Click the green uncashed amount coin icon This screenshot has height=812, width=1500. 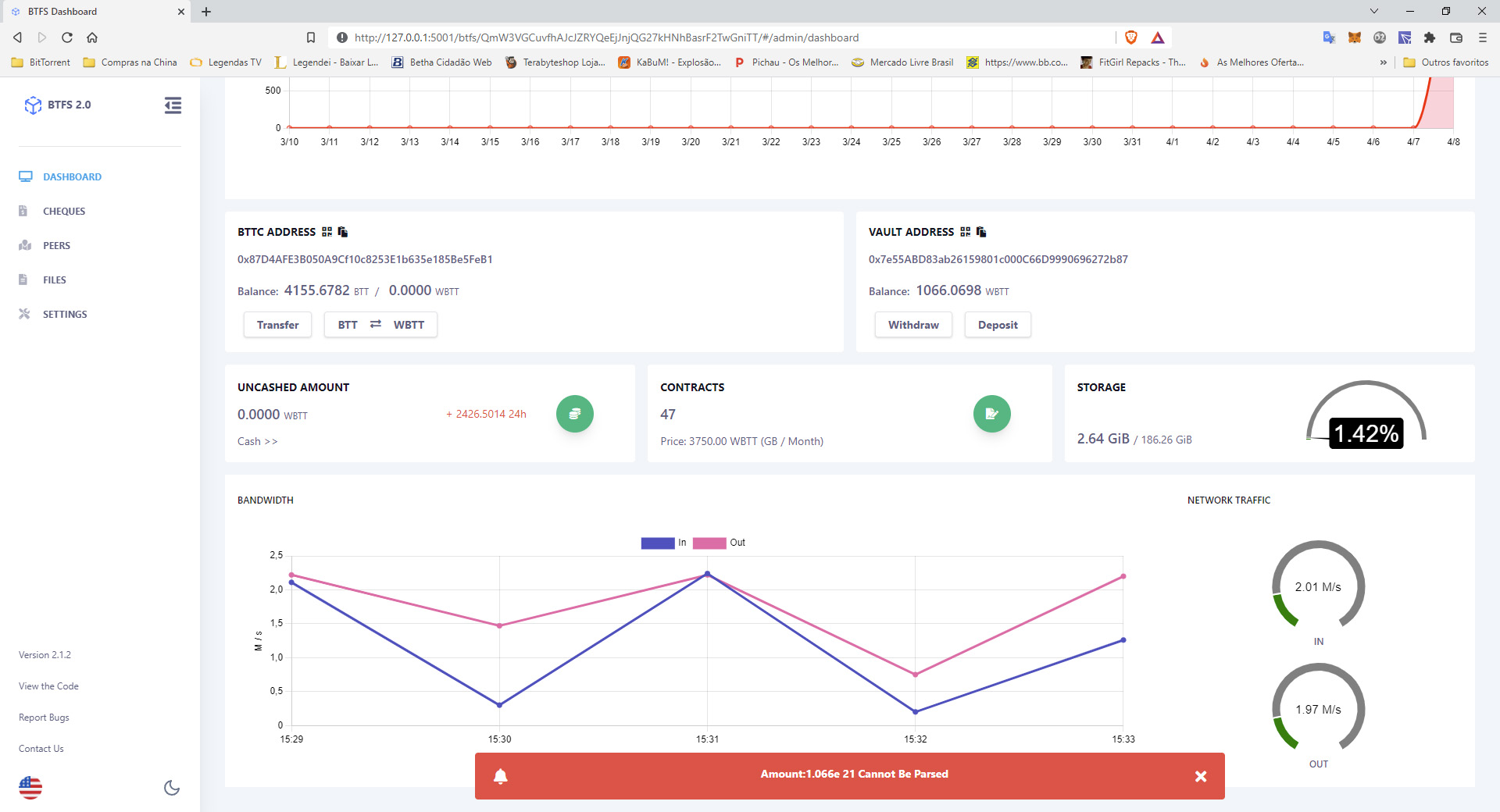click(x=575, y=414)
